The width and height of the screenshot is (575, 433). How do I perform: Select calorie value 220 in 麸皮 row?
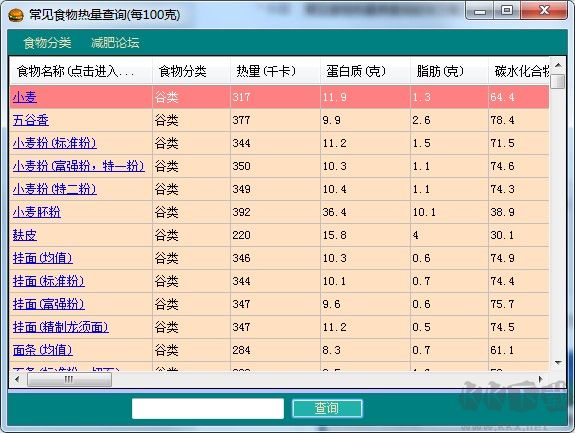[x=241, y=235]
